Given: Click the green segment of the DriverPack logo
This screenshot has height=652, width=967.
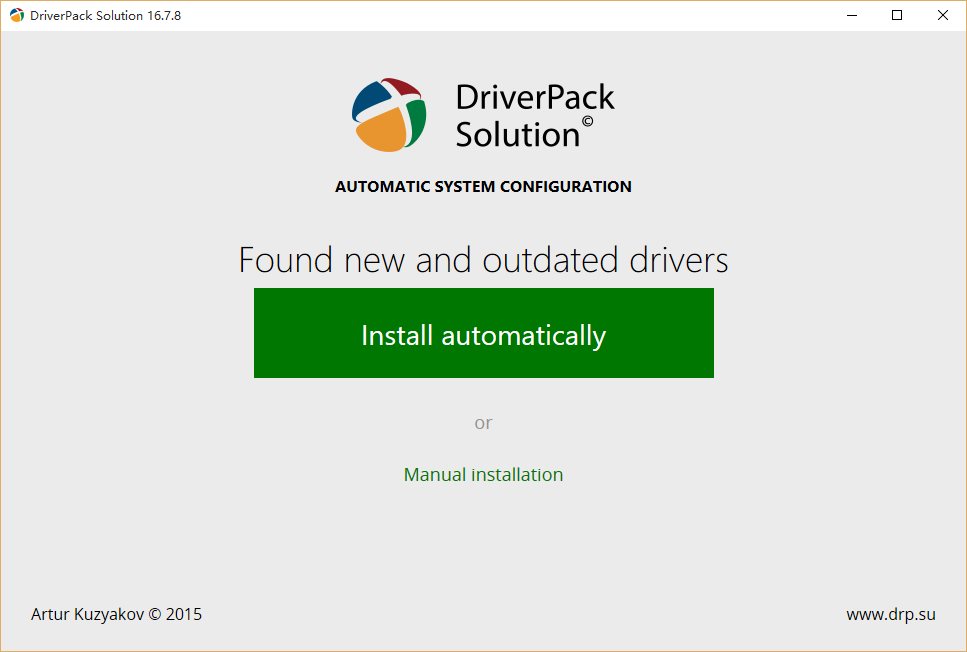Looking at the screenshot, I should (x=415, y=120).
